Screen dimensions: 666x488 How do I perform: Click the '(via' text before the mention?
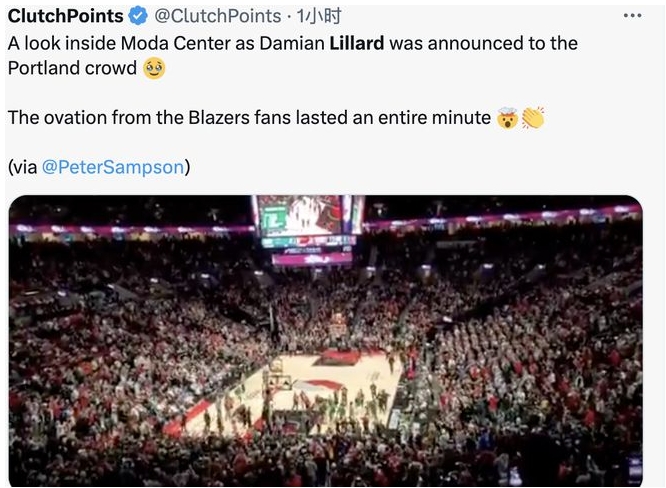coord(22,167)
